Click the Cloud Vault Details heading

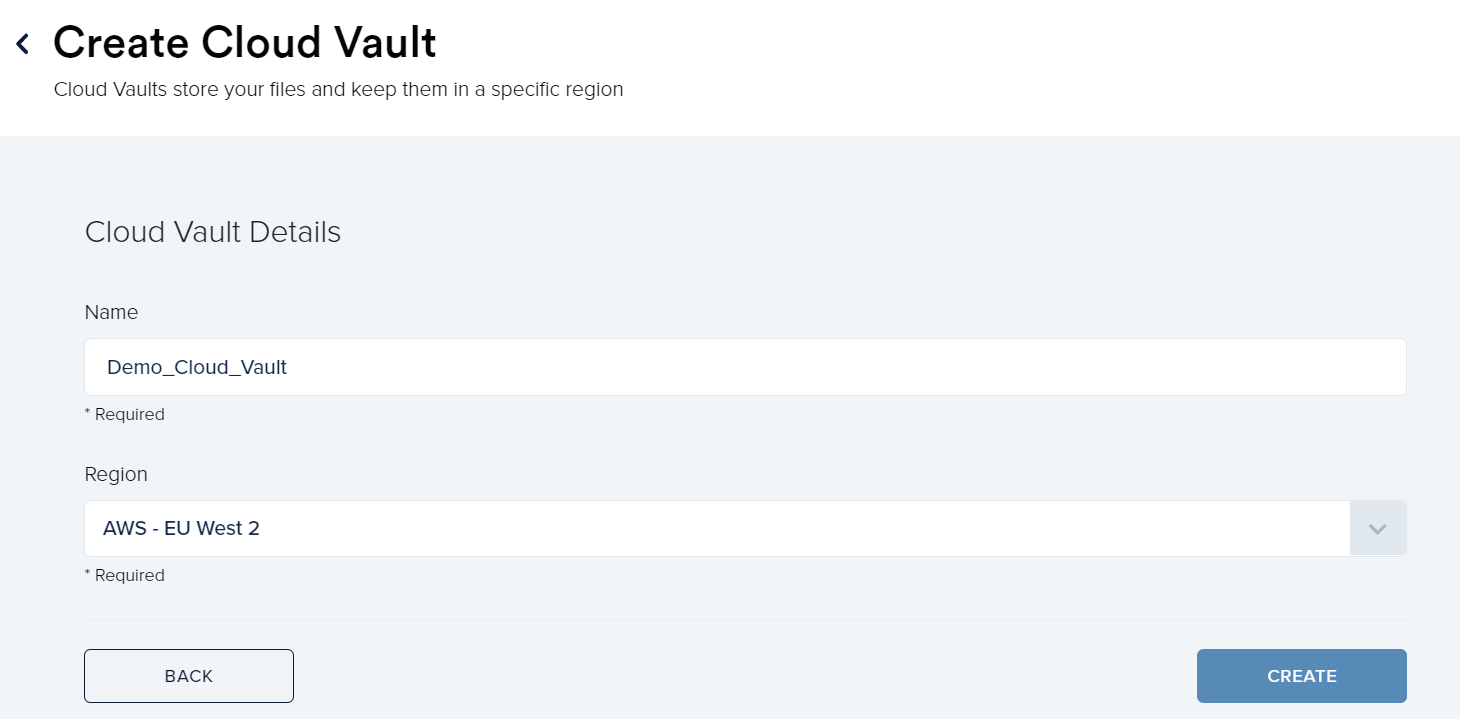213,232
